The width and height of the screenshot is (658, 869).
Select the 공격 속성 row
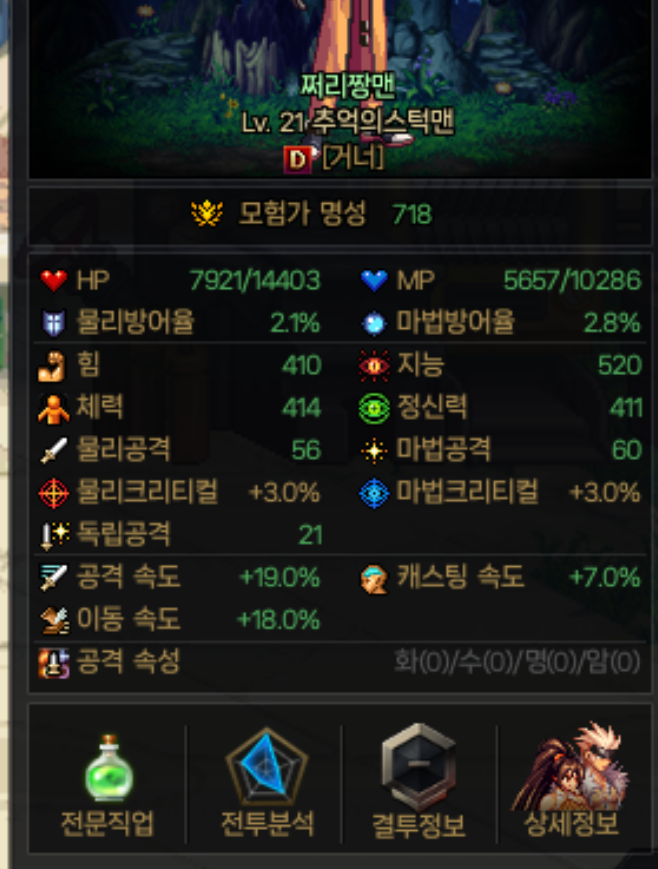[339, 662]
